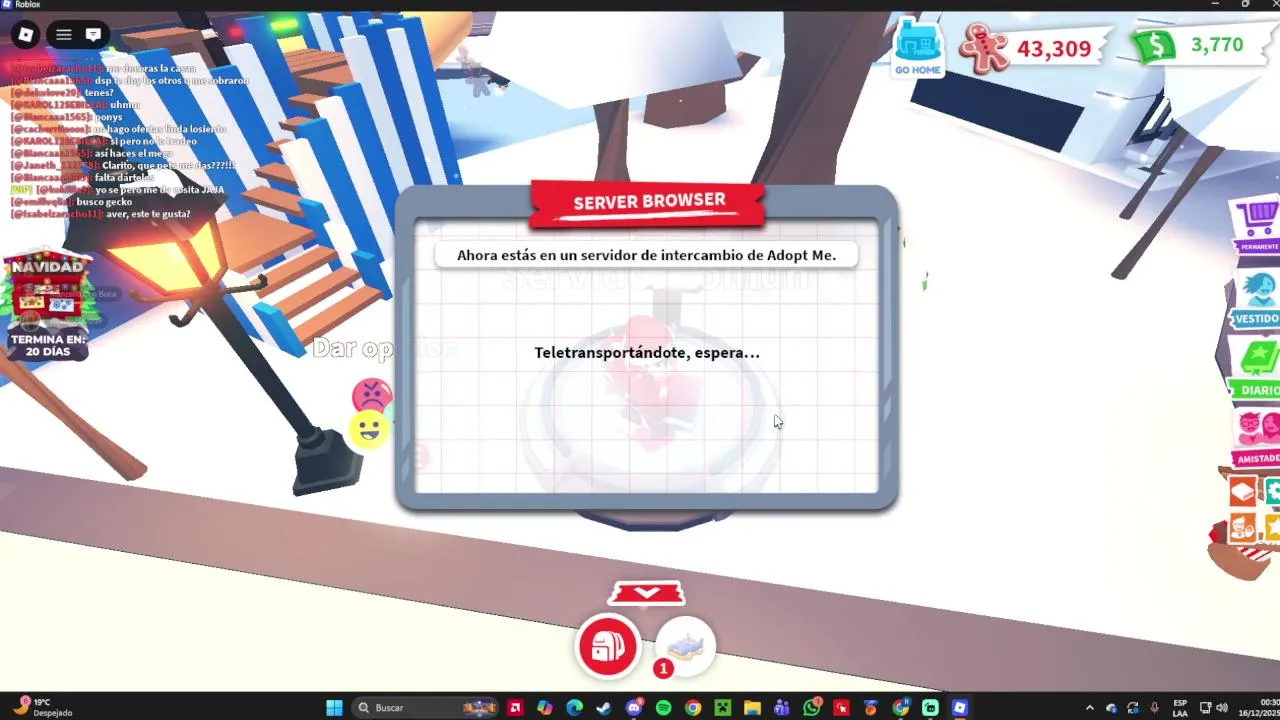This screenshot has height=720, width=1280.
Task: Open the shopping cart shop
Action: [1257, 226]
